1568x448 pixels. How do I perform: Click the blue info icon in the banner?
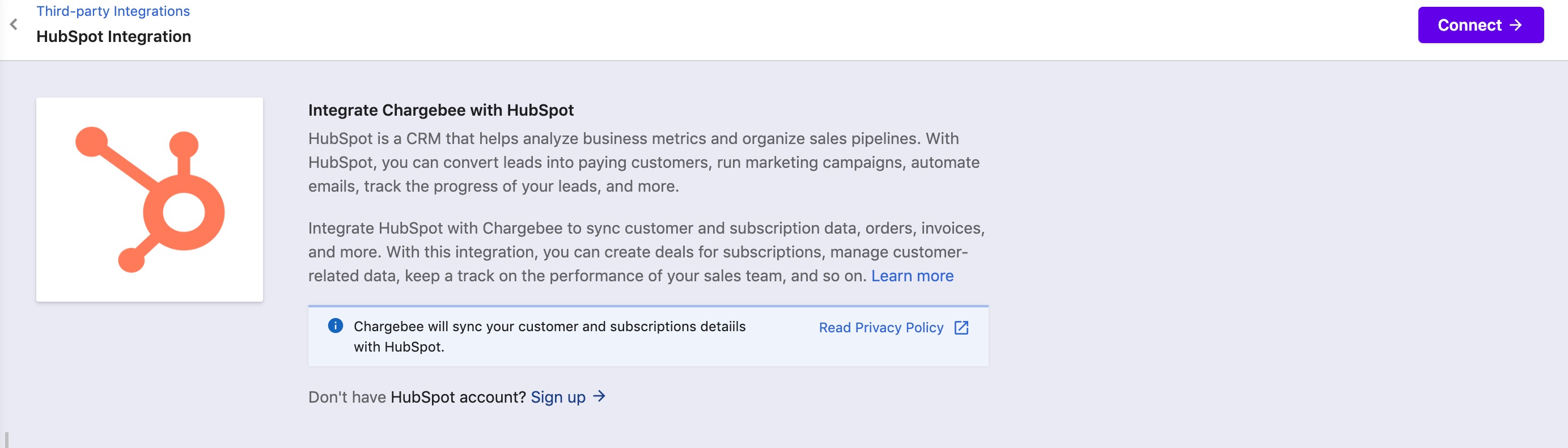pos(336,326)
